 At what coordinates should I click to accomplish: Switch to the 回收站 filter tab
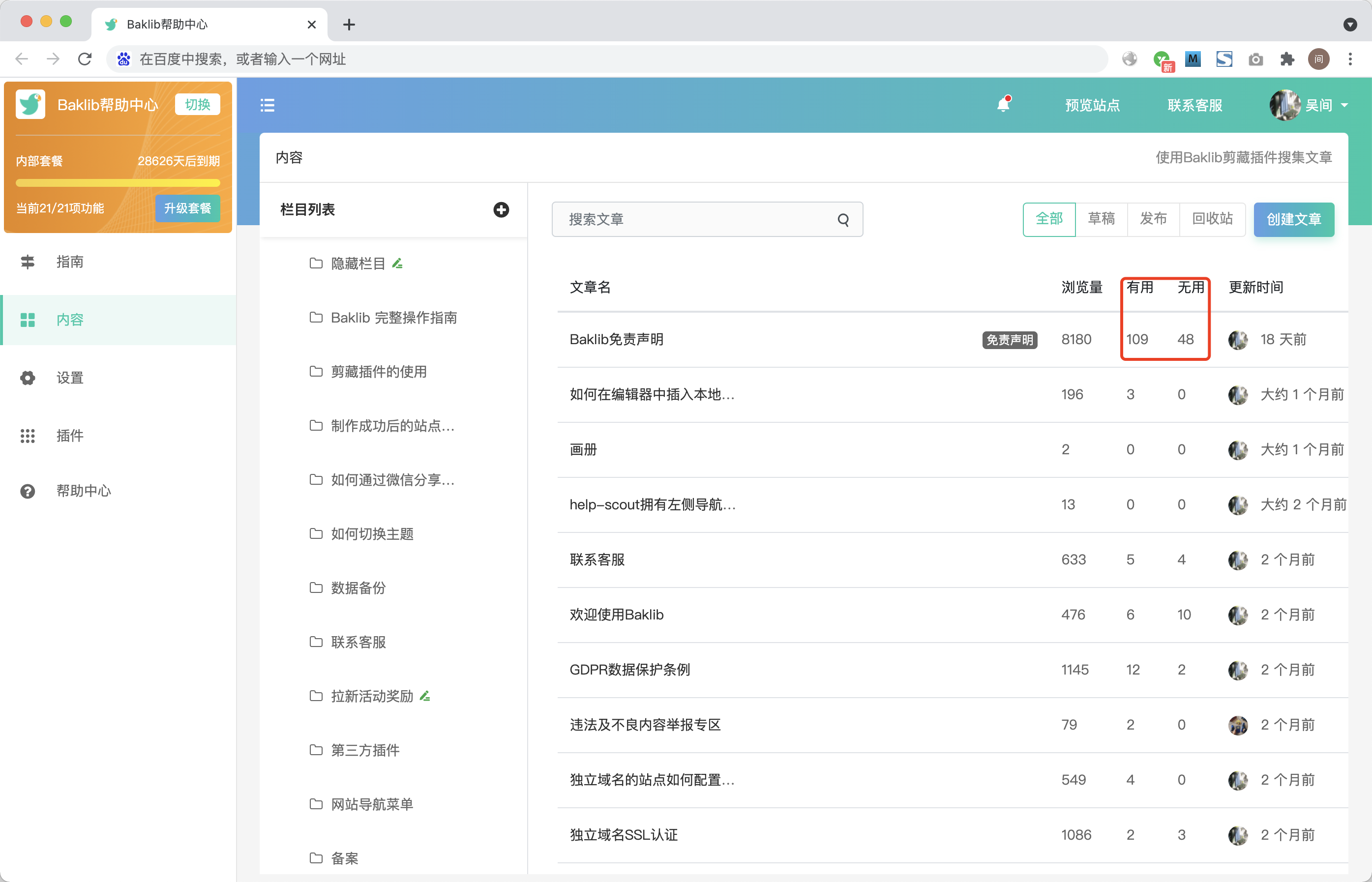coord(1212,219)
